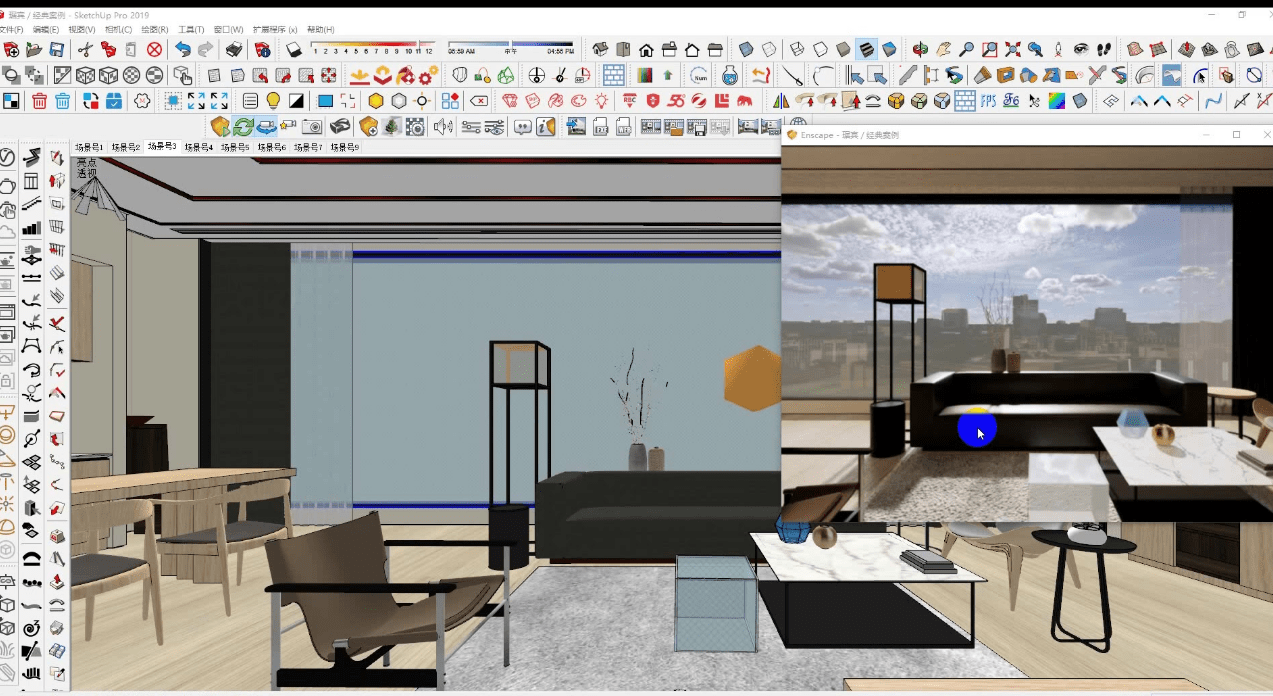This screenshot has height=696, width=1273.
Task: Switch to scene tab 场景号5
Action: click(234, 147)
